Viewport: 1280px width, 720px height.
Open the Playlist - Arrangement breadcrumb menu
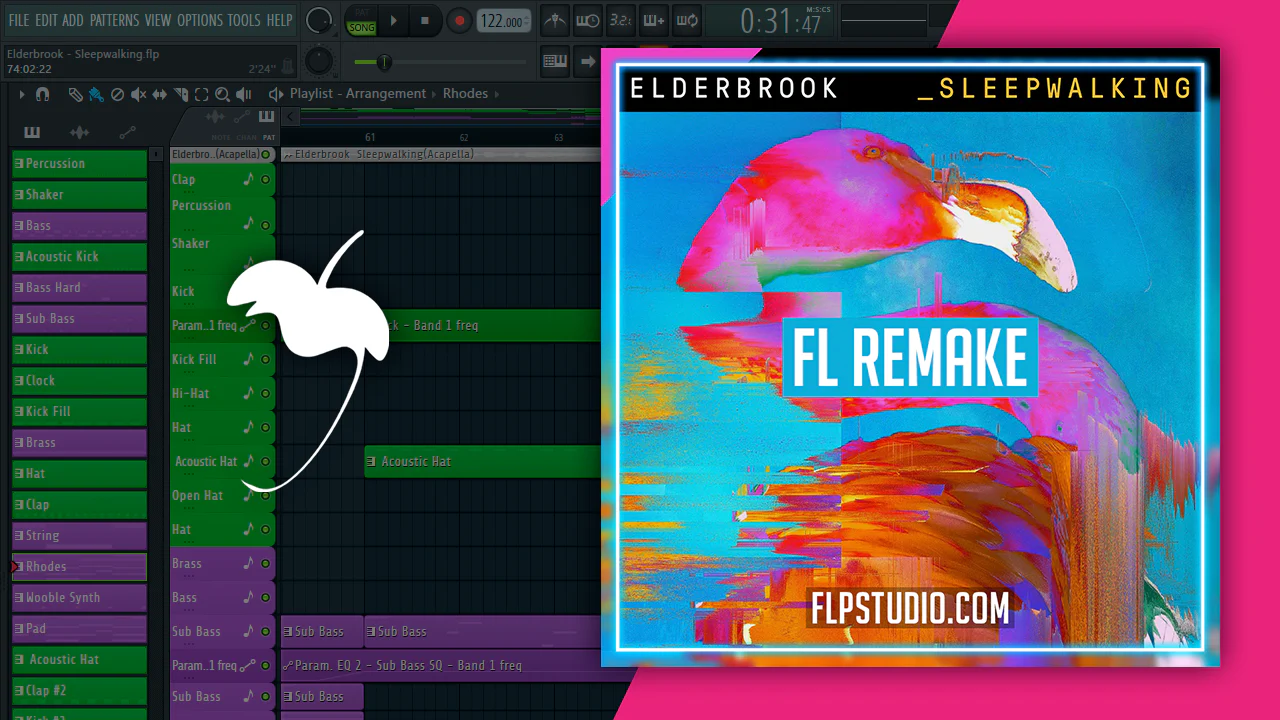coord(358,94)
